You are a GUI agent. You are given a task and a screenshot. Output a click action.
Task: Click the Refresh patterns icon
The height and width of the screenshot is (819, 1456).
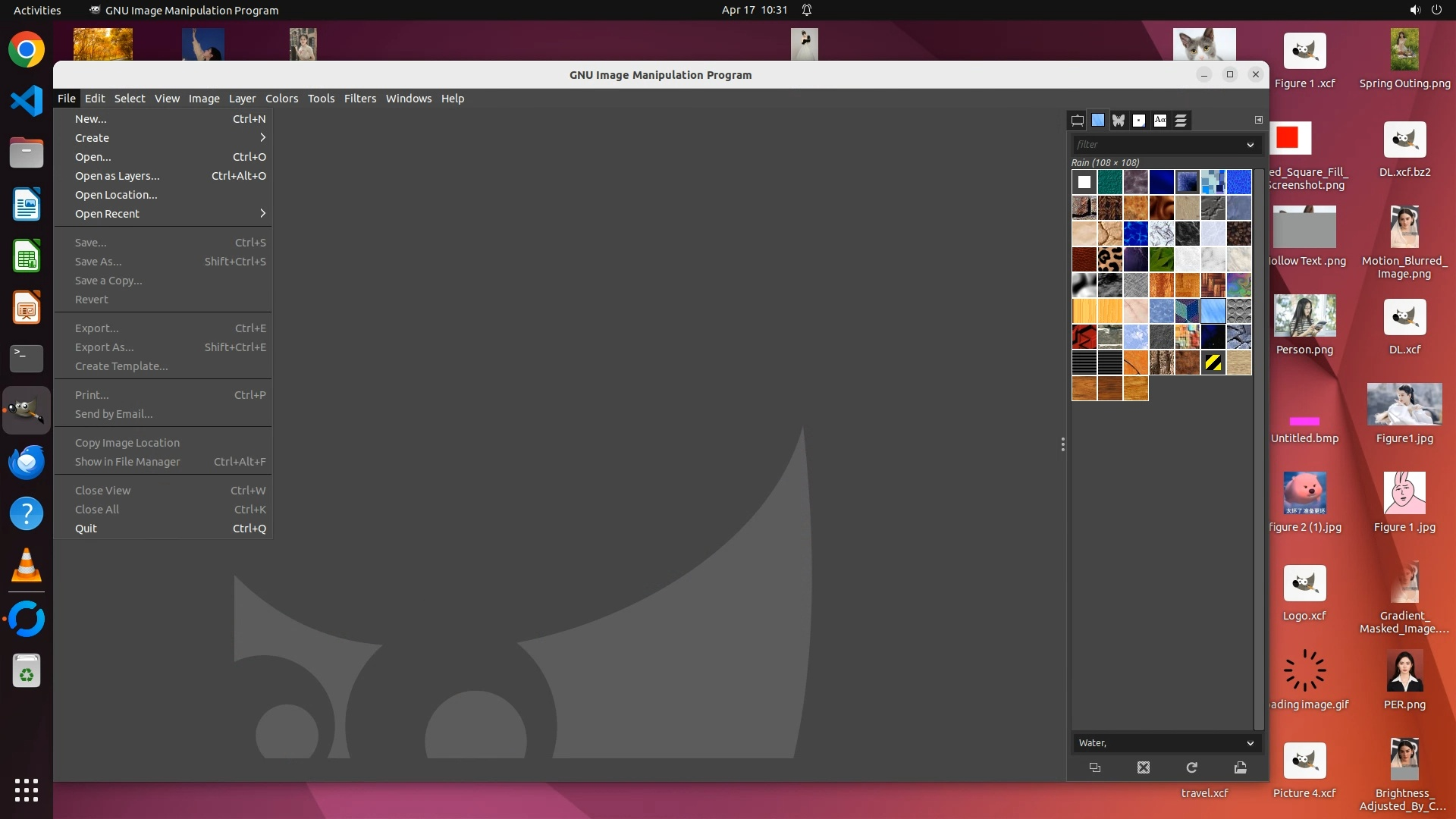(1192, 767)
